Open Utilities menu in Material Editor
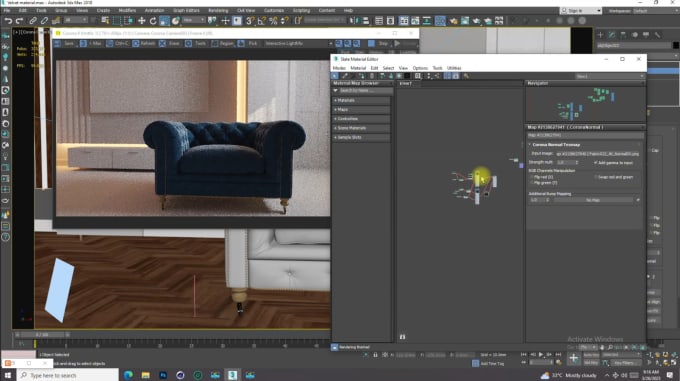 coord(454,68)
